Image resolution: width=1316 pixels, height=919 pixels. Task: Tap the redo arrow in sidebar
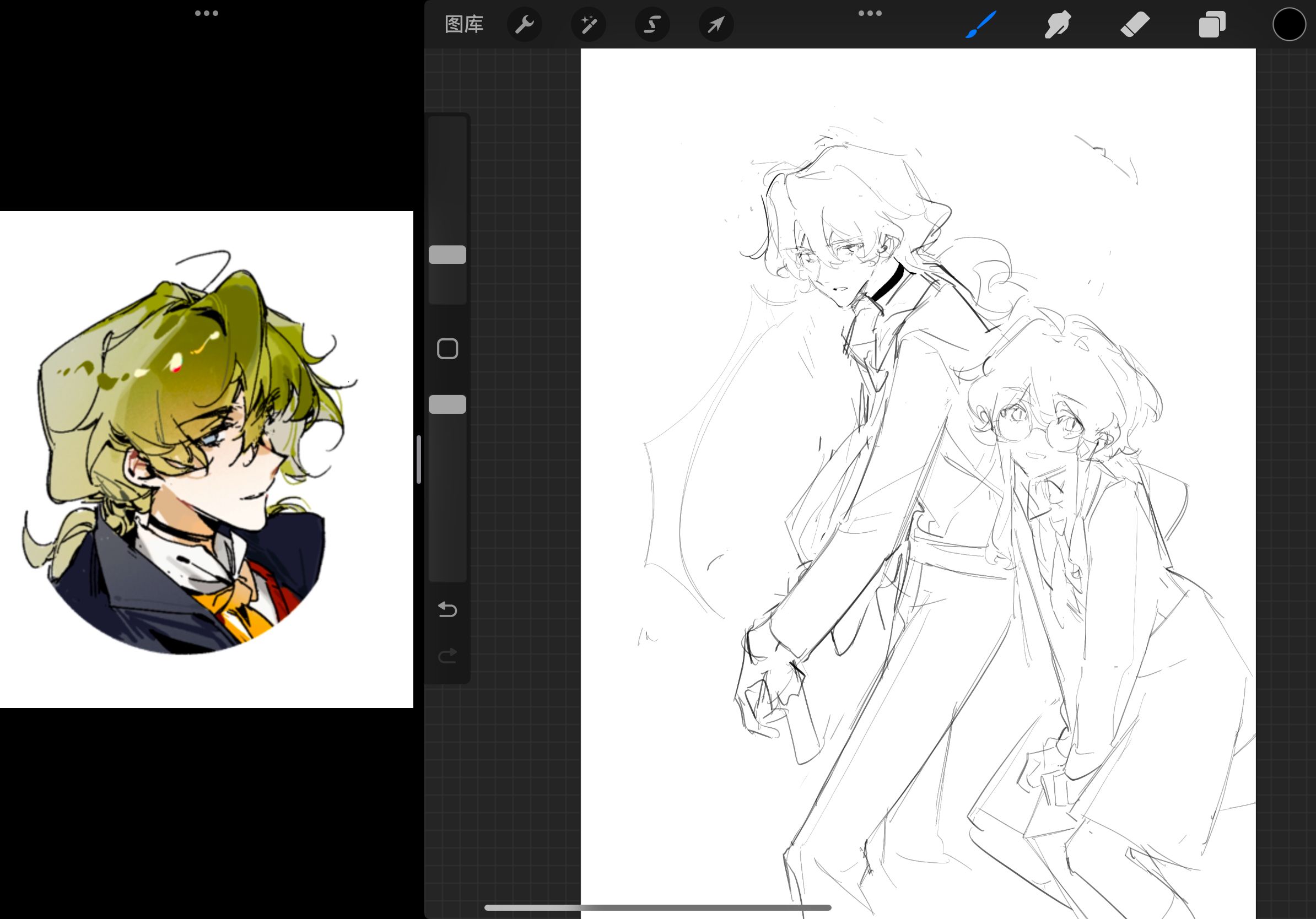pyautogui.click(x=447, y=655)
